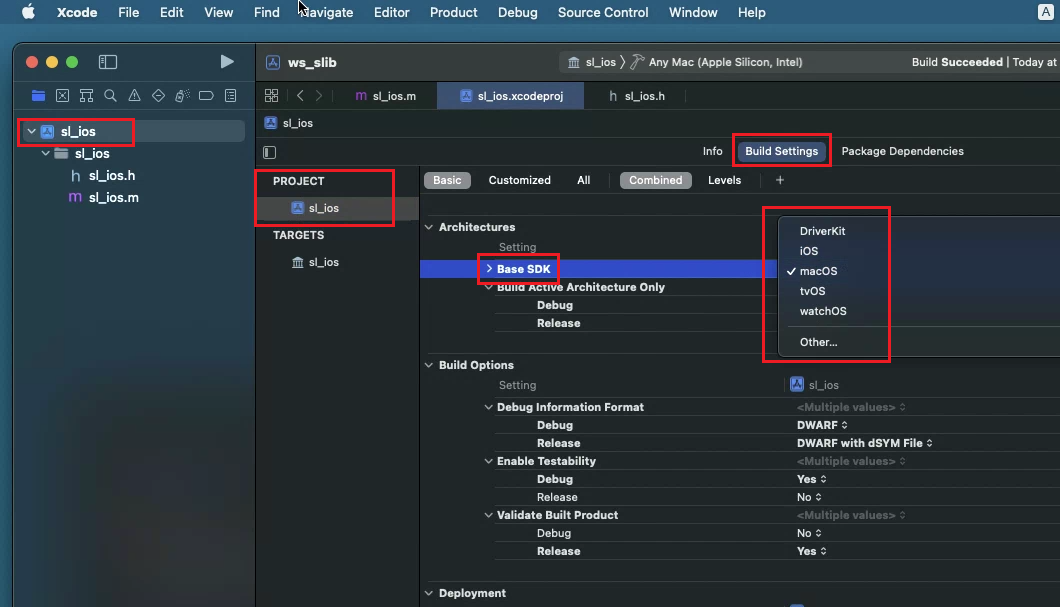Collapse the sl_ios project root
This screenshot has width=1060, height=607.
32,131
